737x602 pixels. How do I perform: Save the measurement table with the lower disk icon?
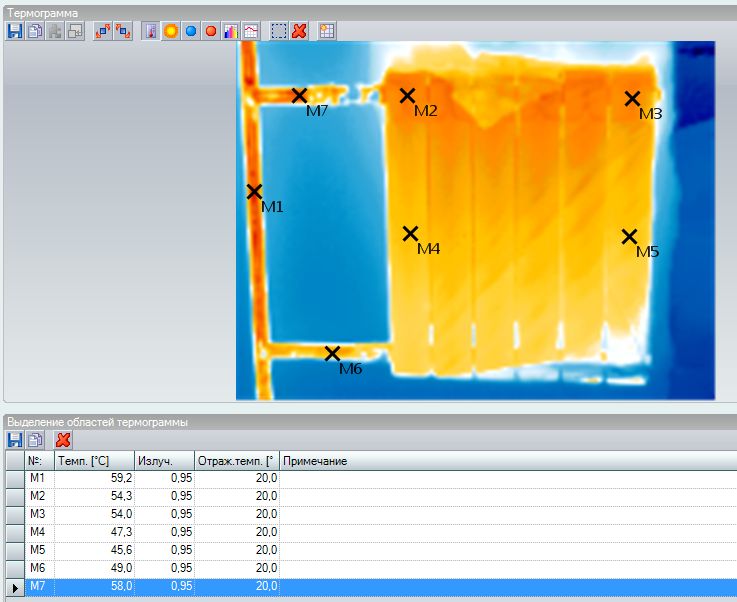[x=15, y=439]
